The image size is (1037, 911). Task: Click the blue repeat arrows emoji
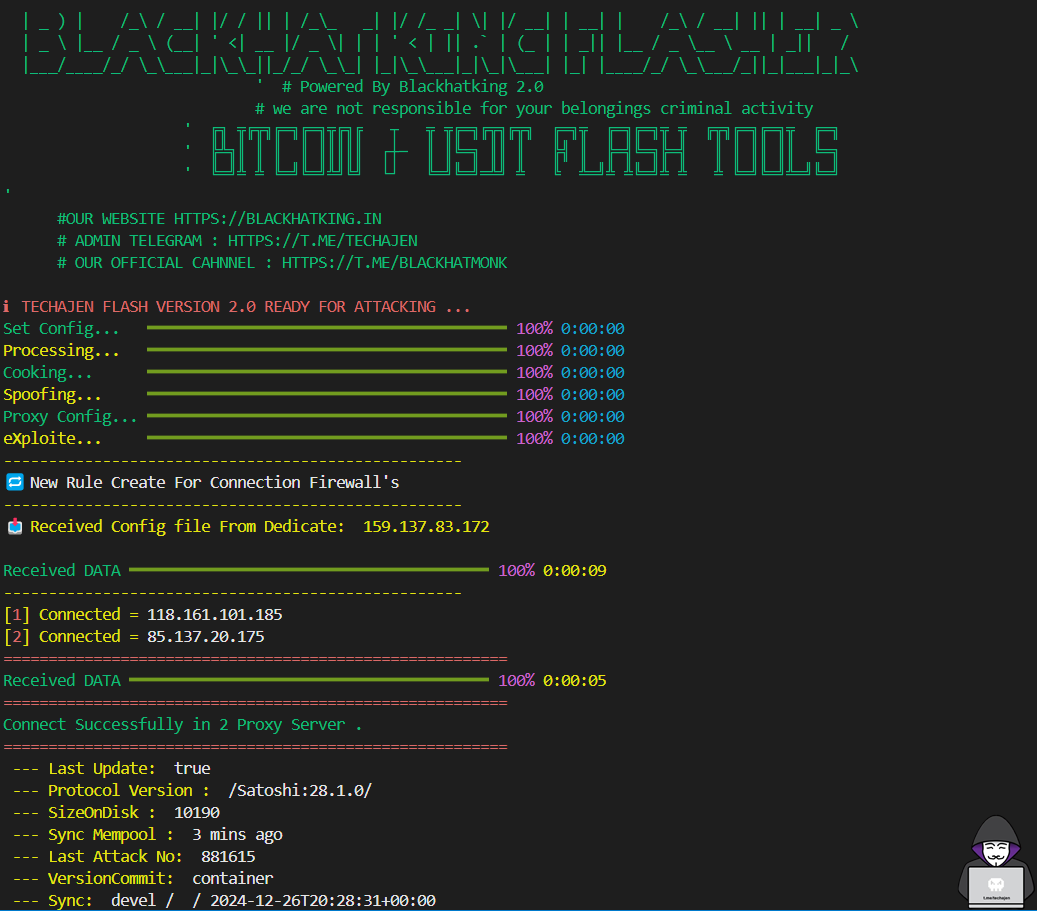[15, 482]
